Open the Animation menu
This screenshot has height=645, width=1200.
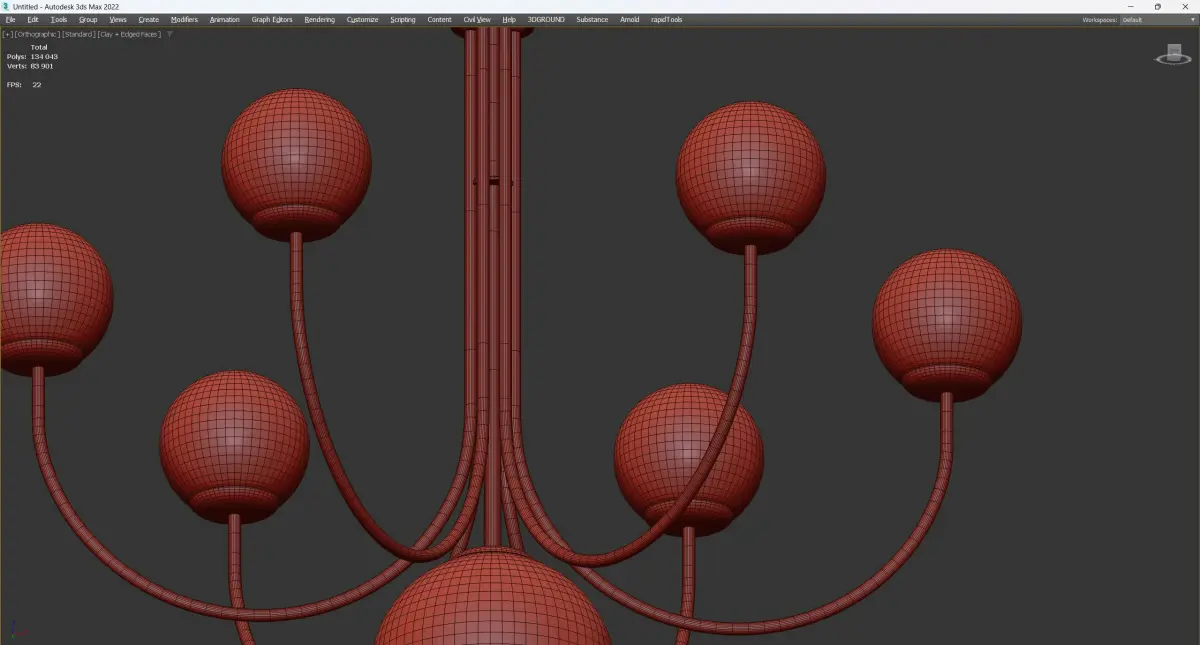224,19
